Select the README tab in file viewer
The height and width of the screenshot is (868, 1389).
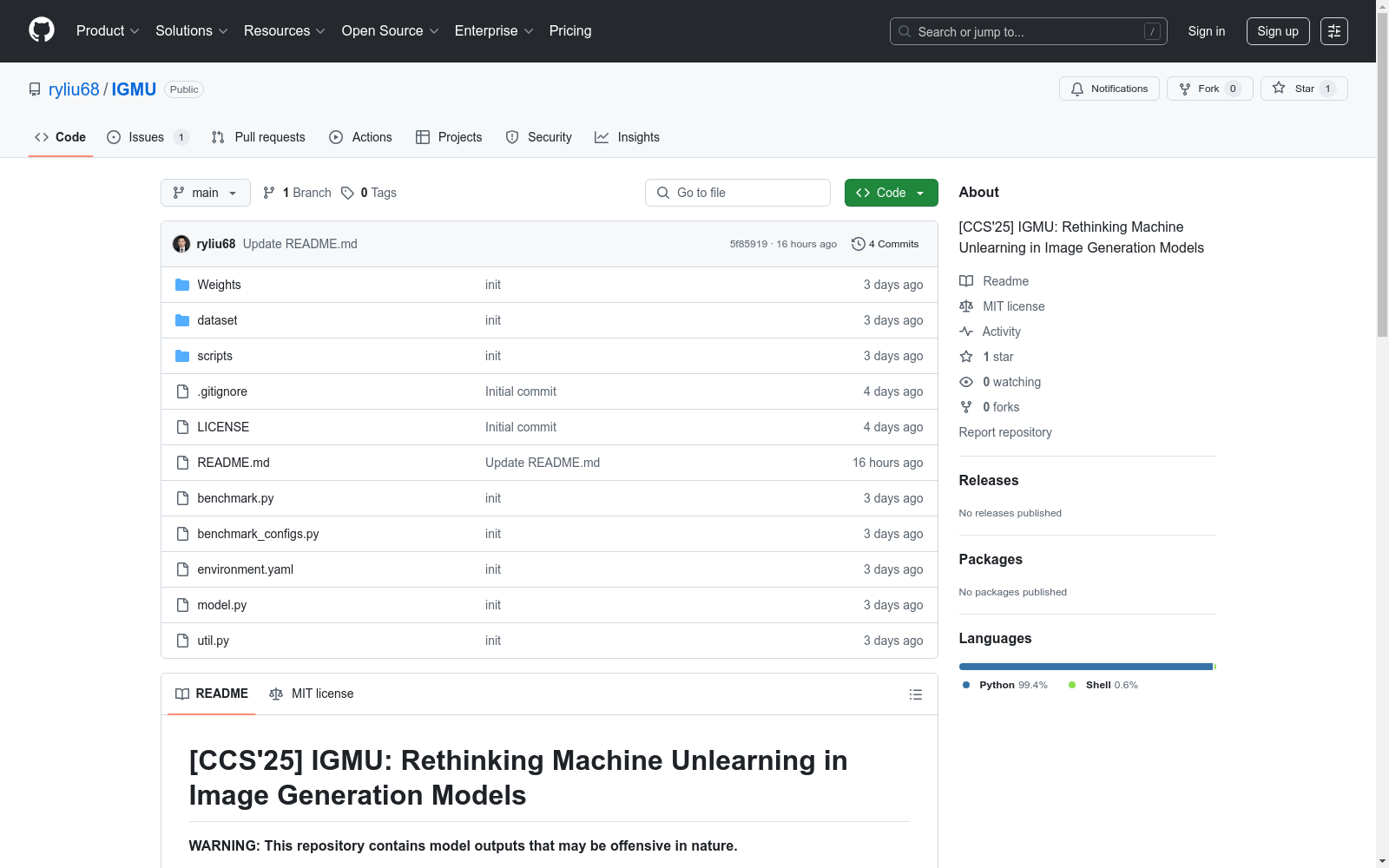pos(212,694)
